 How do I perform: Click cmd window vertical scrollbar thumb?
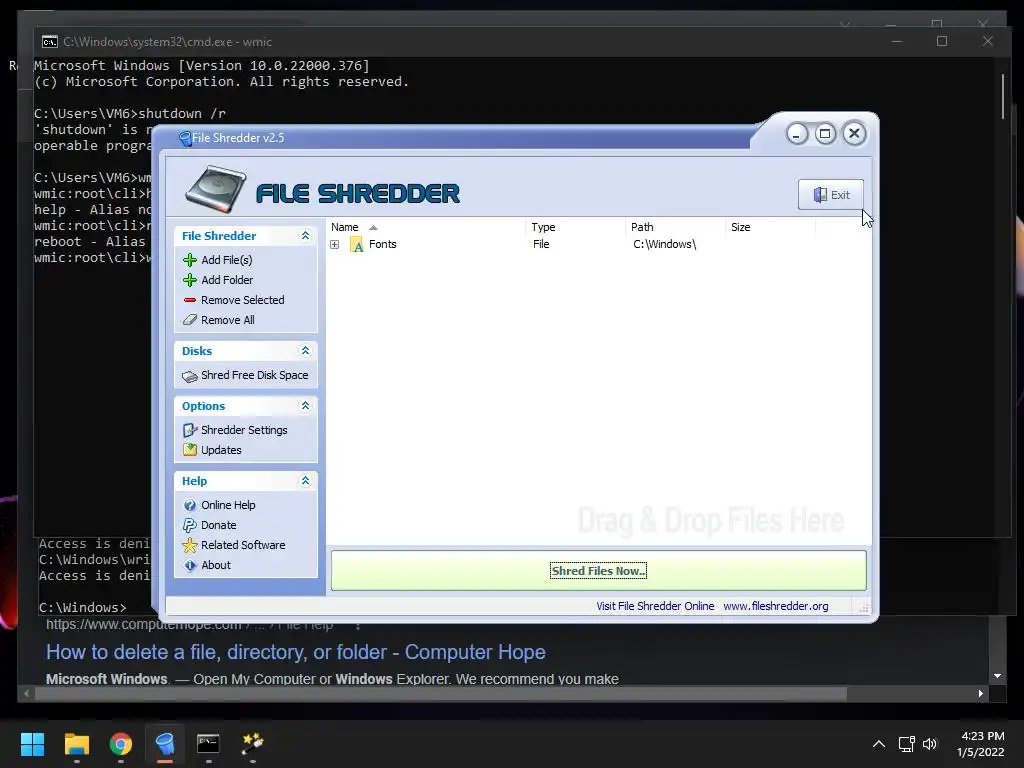tap(1004, 97)
